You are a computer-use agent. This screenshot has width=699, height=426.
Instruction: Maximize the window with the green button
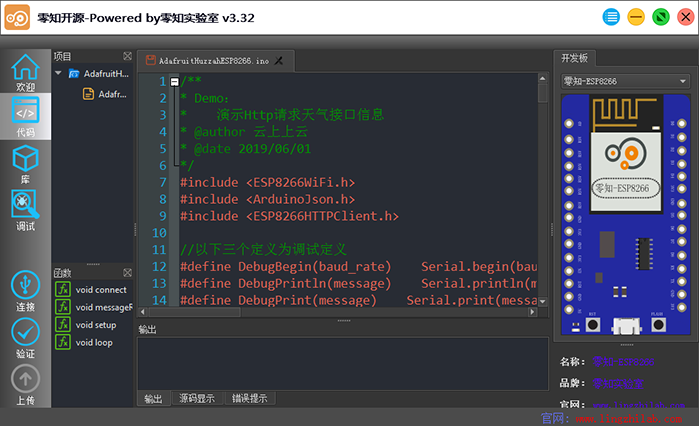tap(661, 17)
